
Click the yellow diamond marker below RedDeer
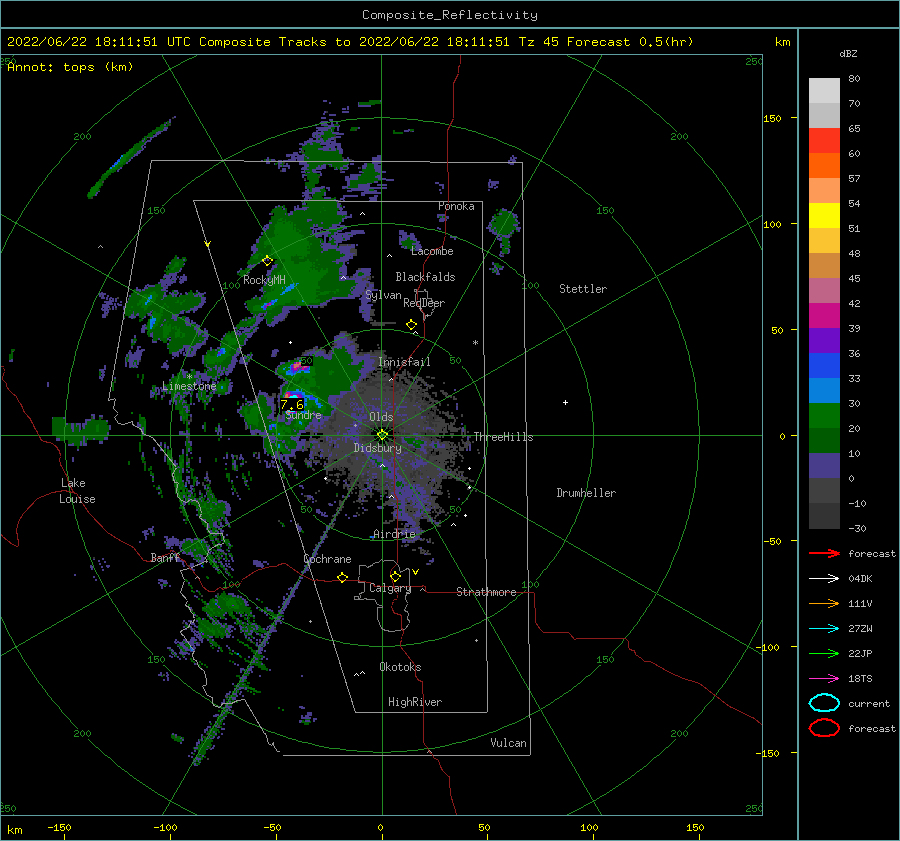(x=411, y=325)
